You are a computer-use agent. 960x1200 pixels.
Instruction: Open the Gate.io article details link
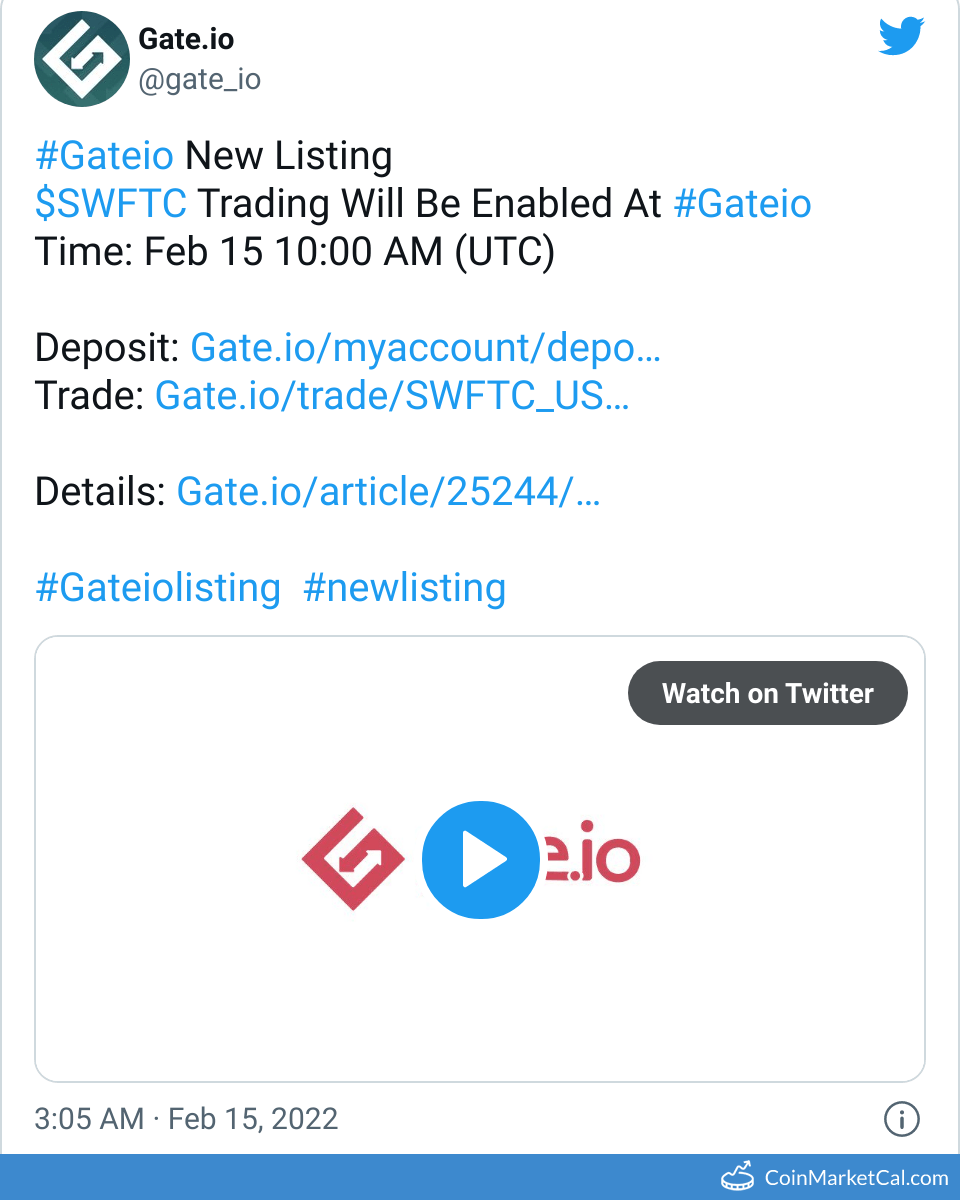(388, 492)
